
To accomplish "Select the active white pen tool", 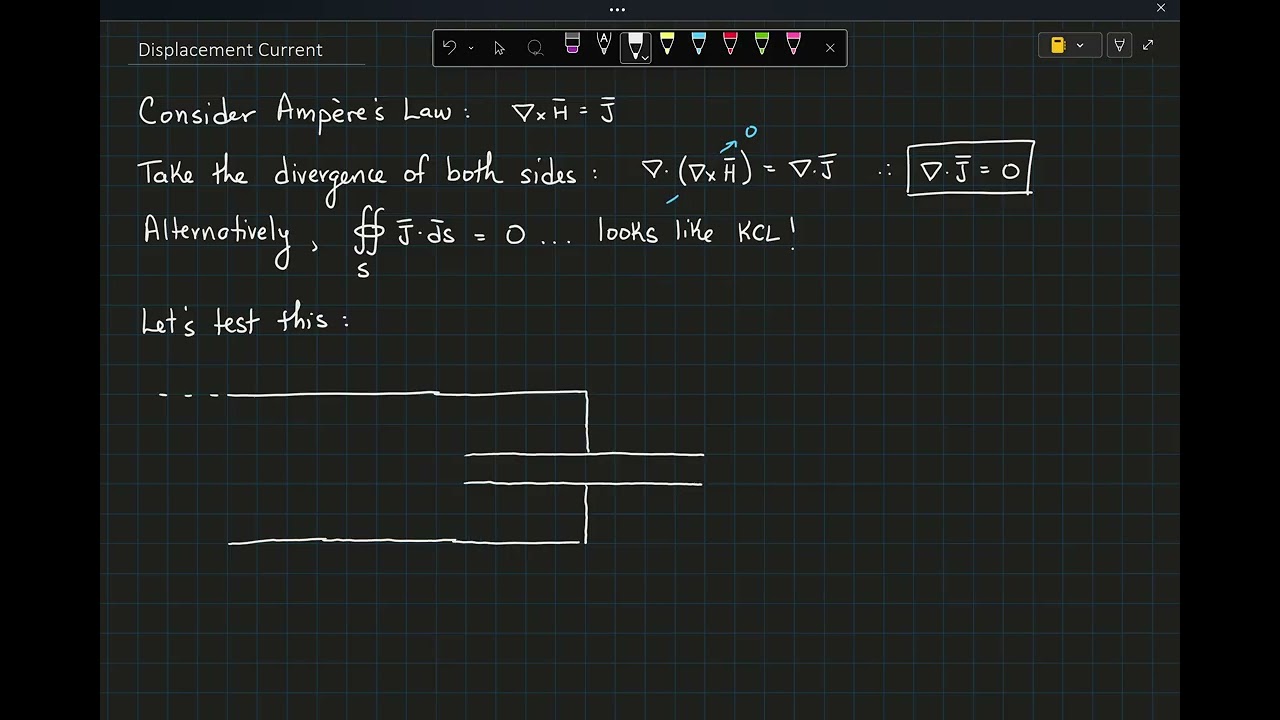I will (636, 46).
